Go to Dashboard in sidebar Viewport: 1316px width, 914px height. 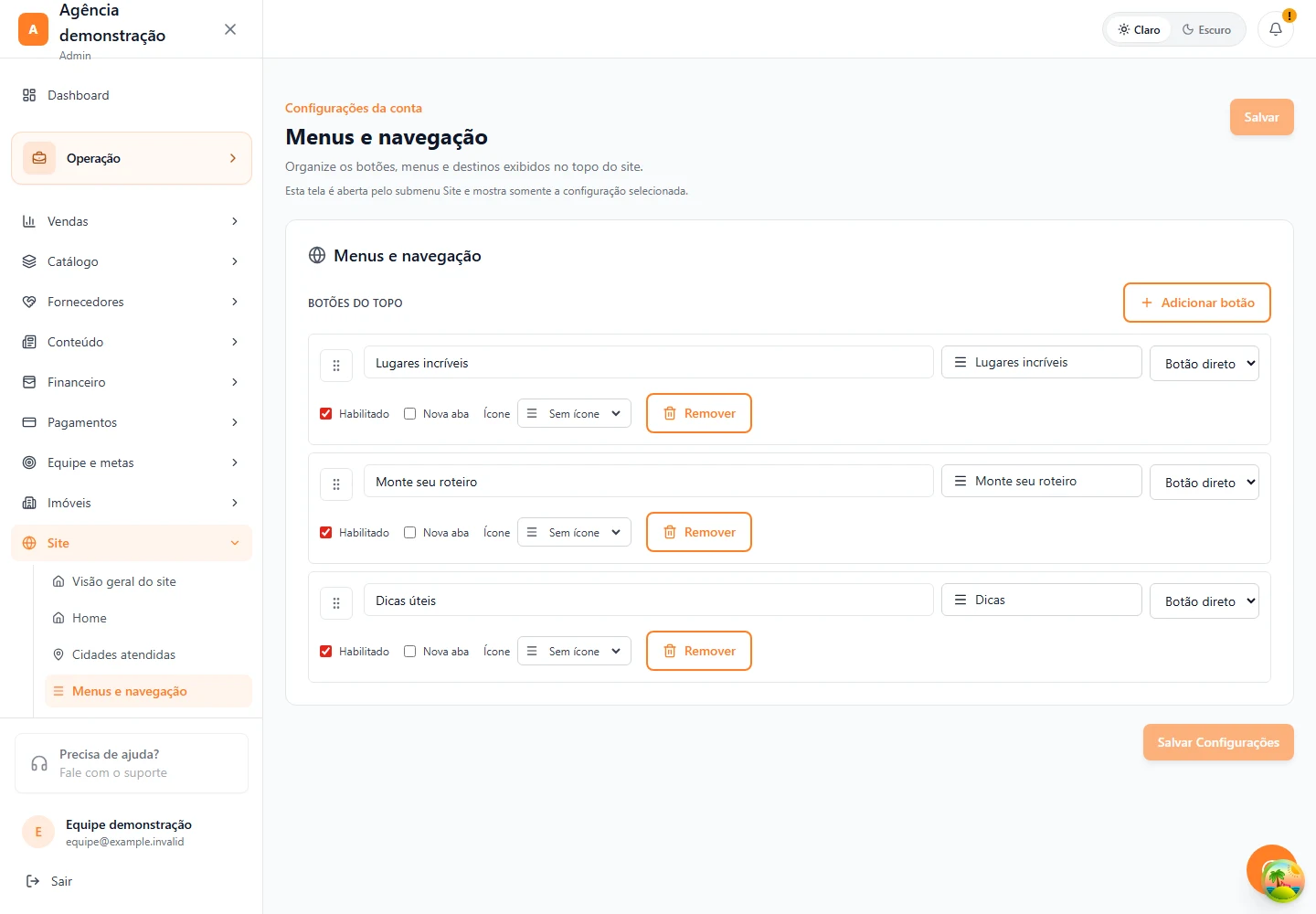pyautogui.click(x=132, y=95)
